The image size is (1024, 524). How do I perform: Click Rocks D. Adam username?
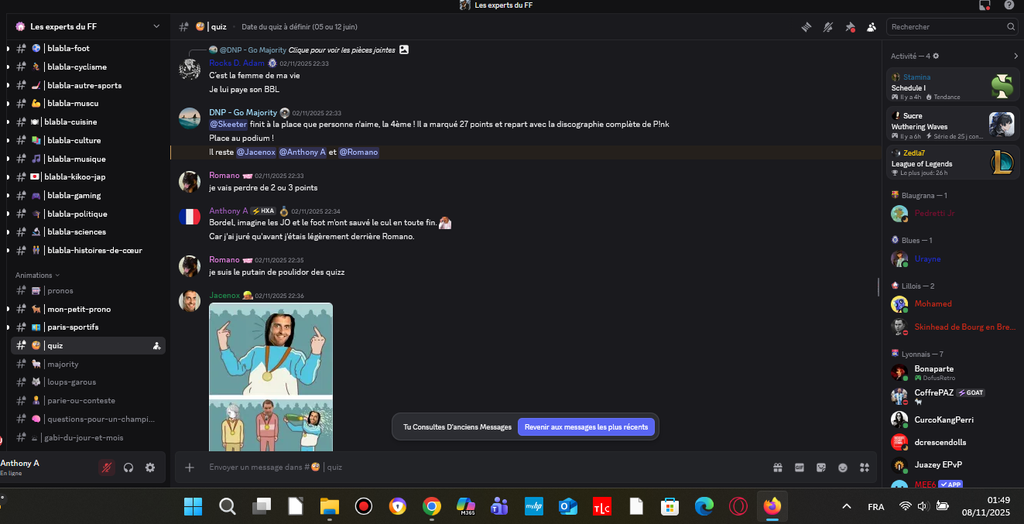click(236, 63)
